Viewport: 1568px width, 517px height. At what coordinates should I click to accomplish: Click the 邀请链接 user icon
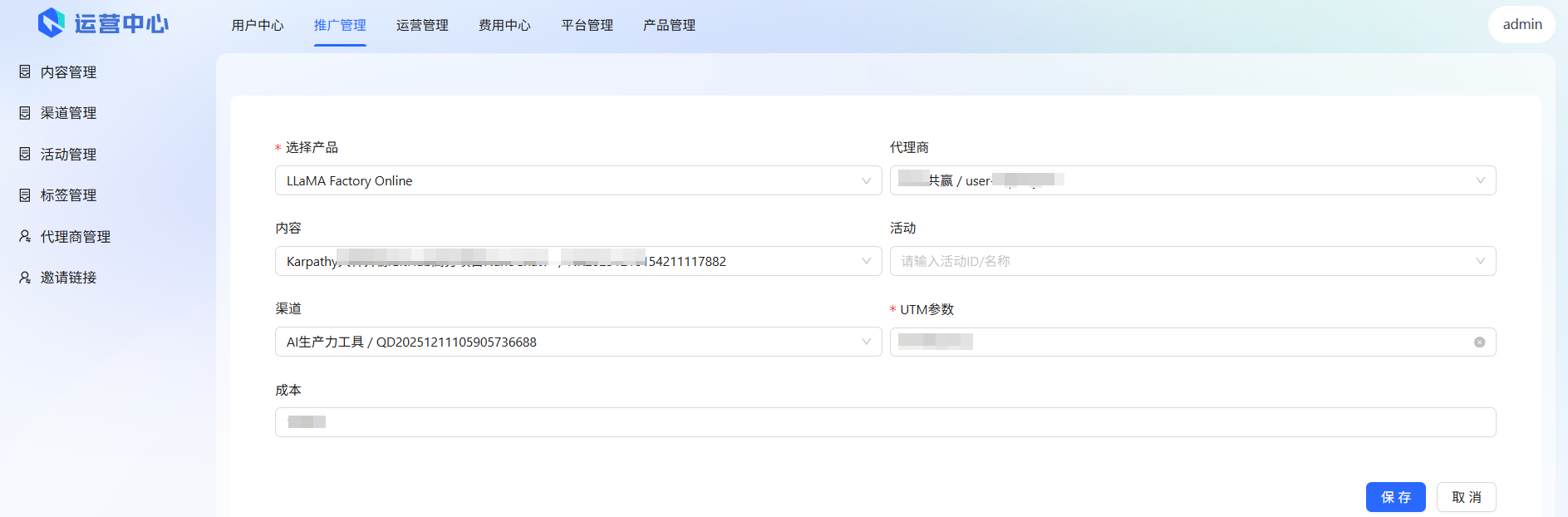25,278
